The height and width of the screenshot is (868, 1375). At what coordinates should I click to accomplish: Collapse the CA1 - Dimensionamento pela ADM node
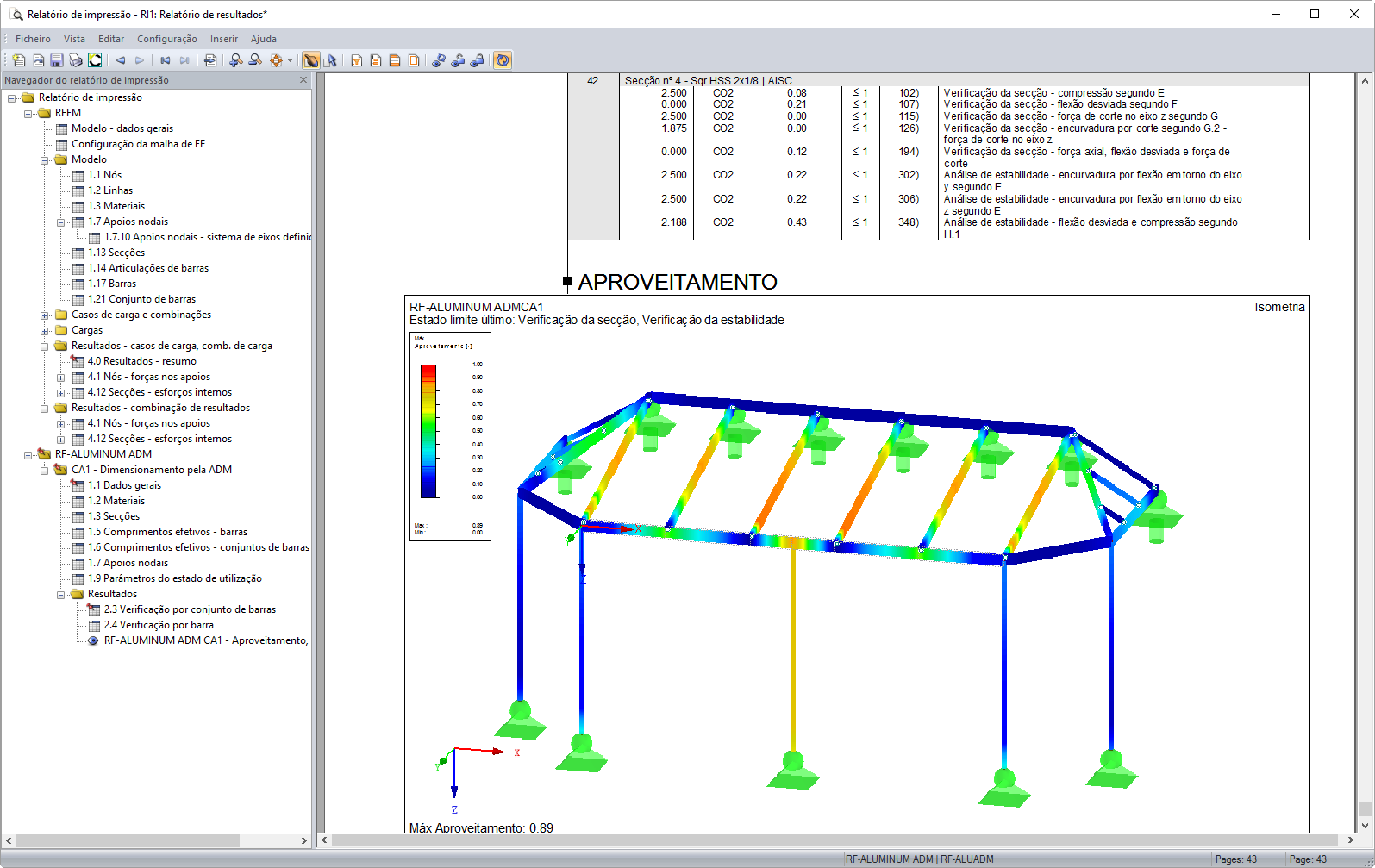[45, 470]
